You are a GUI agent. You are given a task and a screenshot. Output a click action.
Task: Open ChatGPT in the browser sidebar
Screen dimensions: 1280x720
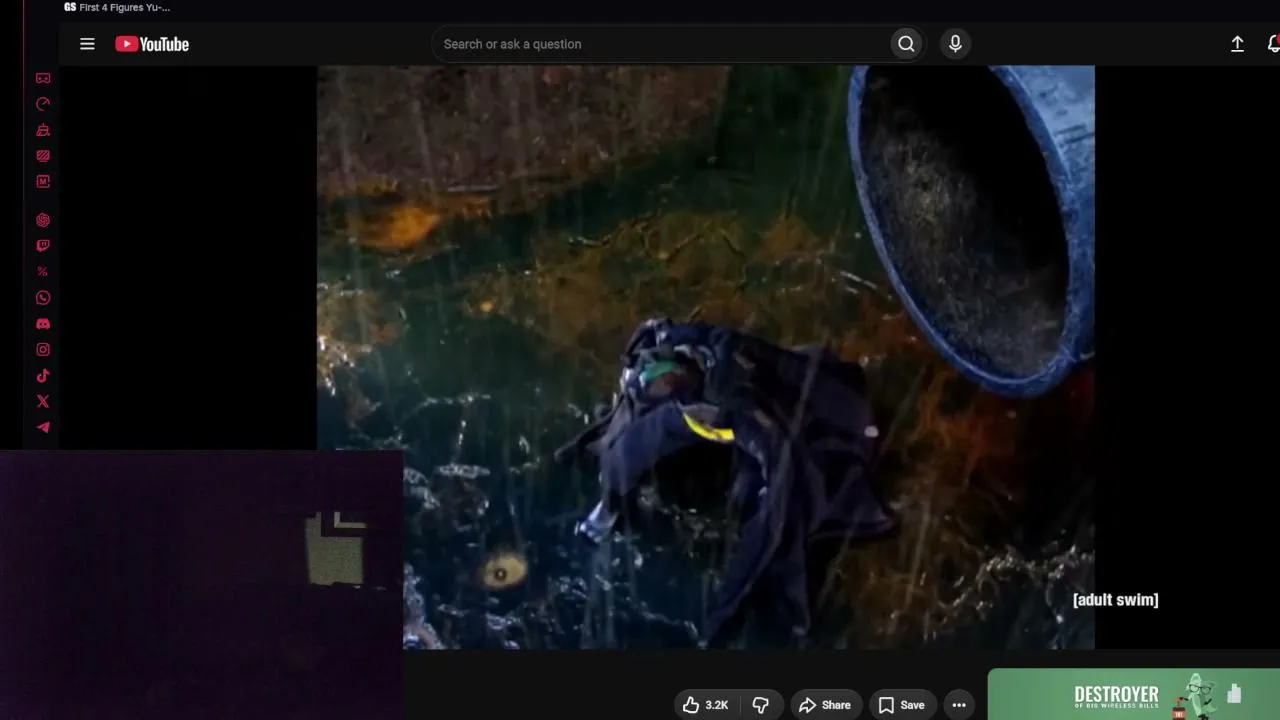tap(43, 220)
